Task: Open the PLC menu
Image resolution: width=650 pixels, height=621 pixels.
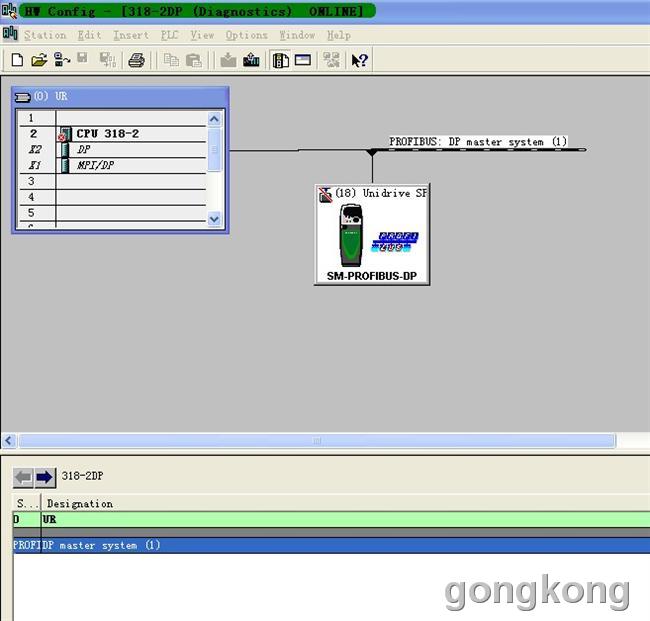Action: (x=169, y=35)
